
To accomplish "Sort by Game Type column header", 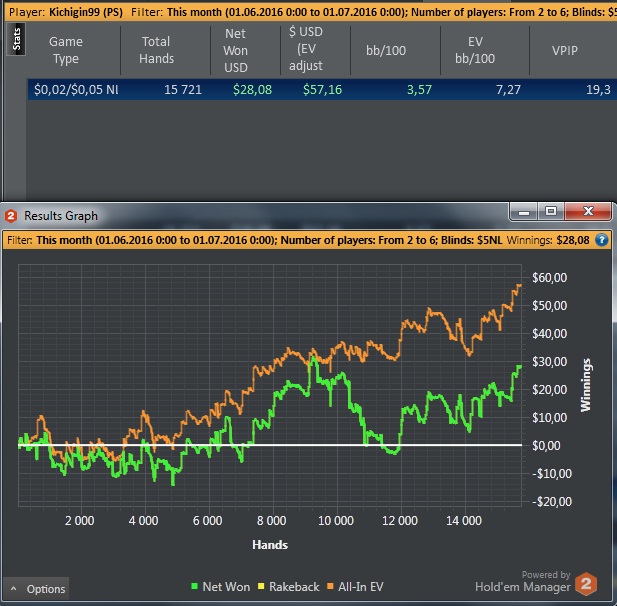I will [66, 50].
